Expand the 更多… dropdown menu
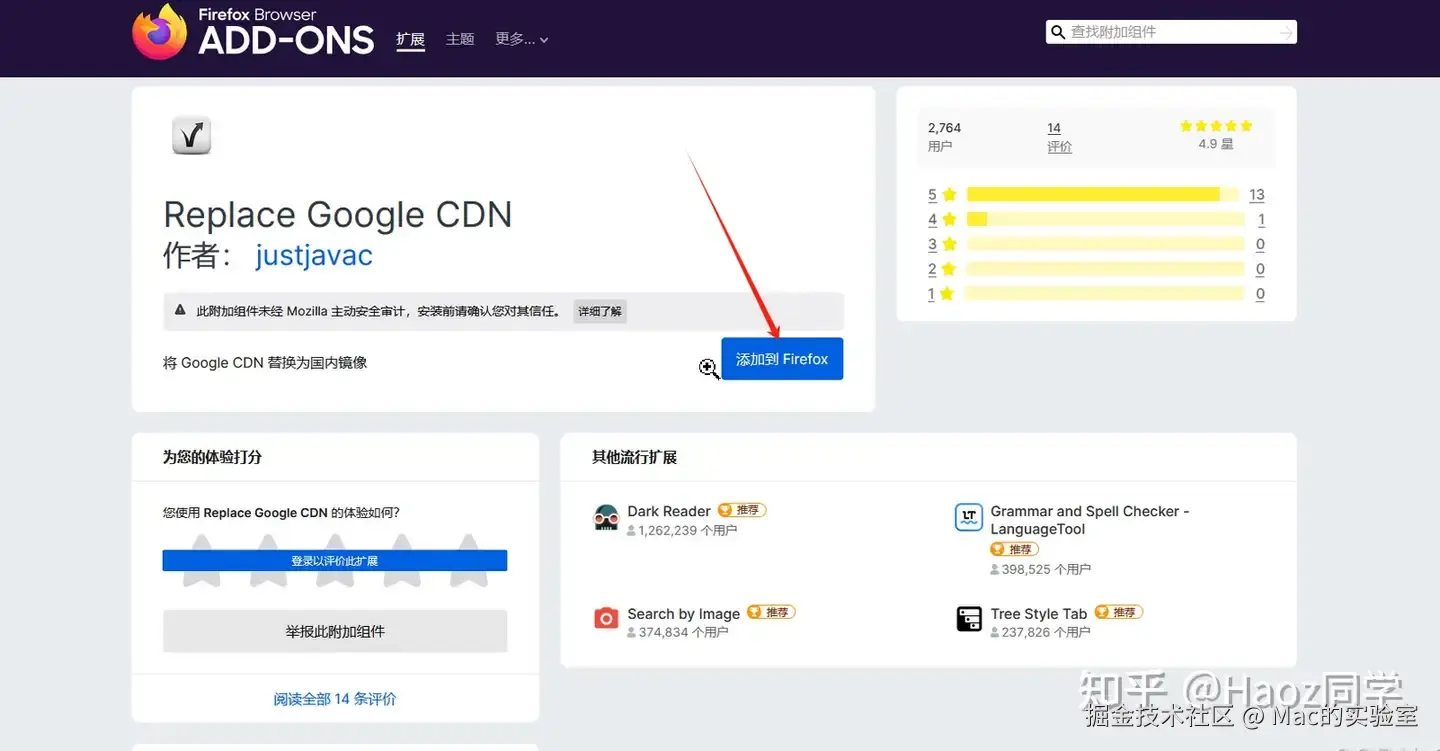The height and width of the screenshot is (751, 1440). (521, 39)
